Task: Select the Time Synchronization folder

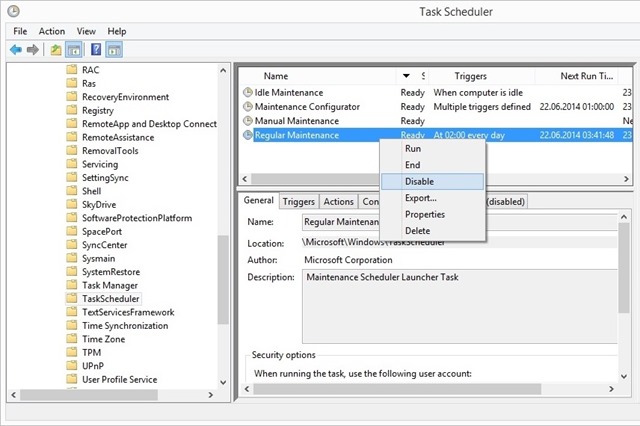Action: (x=125, y=326)
